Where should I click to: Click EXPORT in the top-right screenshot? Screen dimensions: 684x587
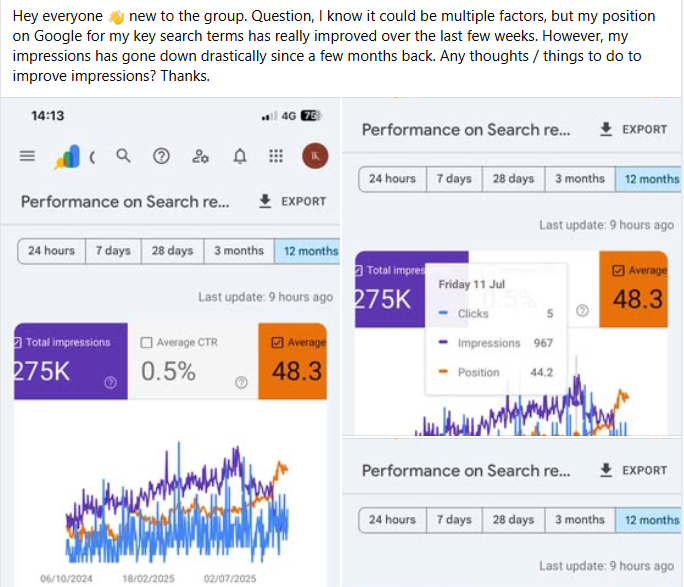click(633, 130)
